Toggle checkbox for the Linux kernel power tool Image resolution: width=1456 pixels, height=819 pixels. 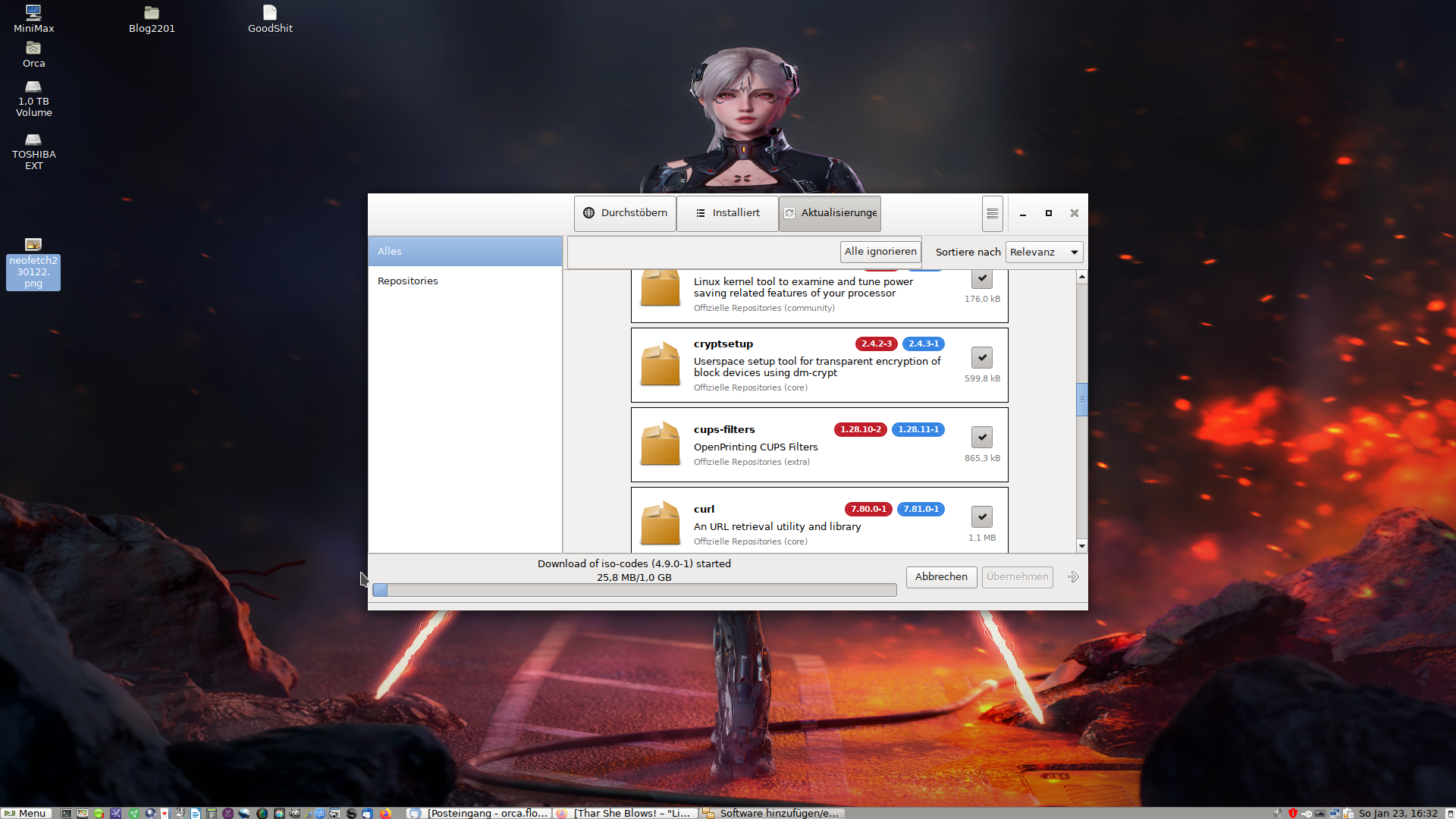981,278
